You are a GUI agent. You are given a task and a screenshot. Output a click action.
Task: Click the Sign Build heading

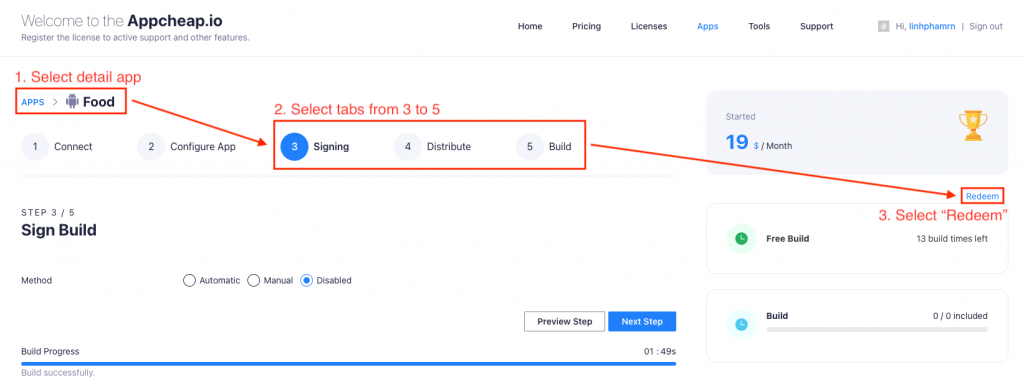click(59, 230)
